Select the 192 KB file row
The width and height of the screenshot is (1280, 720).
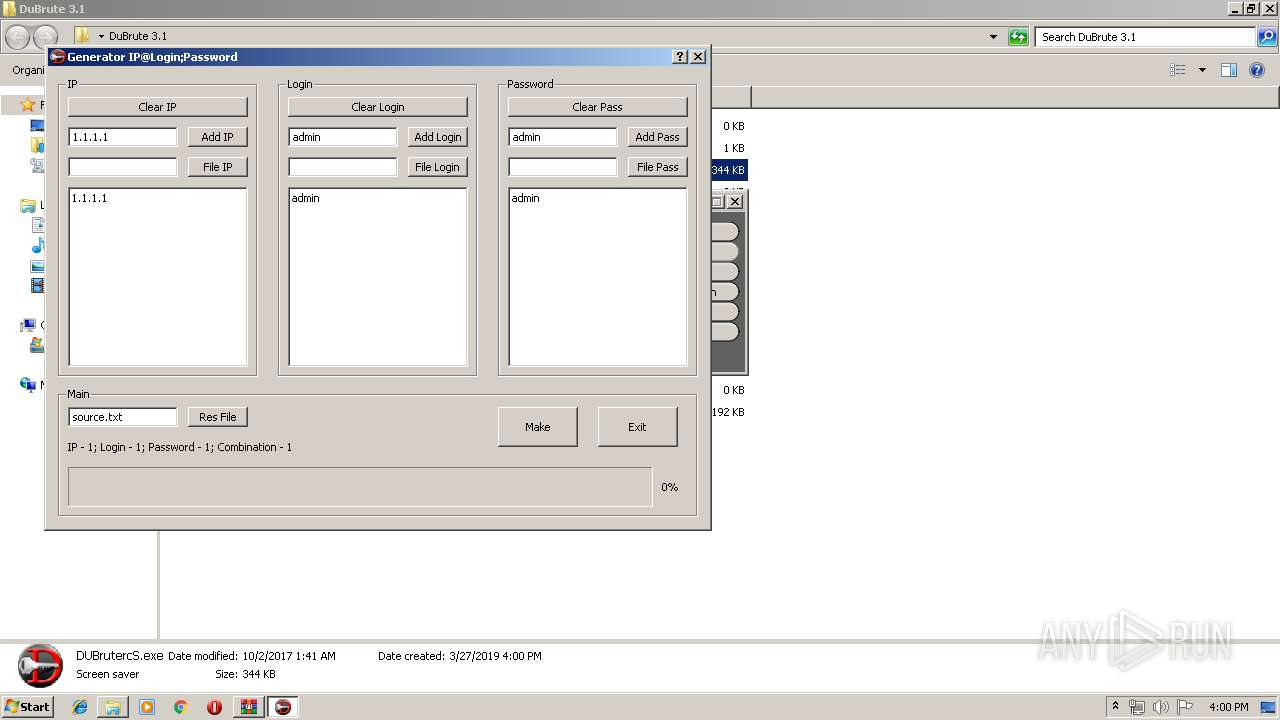point(728,412)
